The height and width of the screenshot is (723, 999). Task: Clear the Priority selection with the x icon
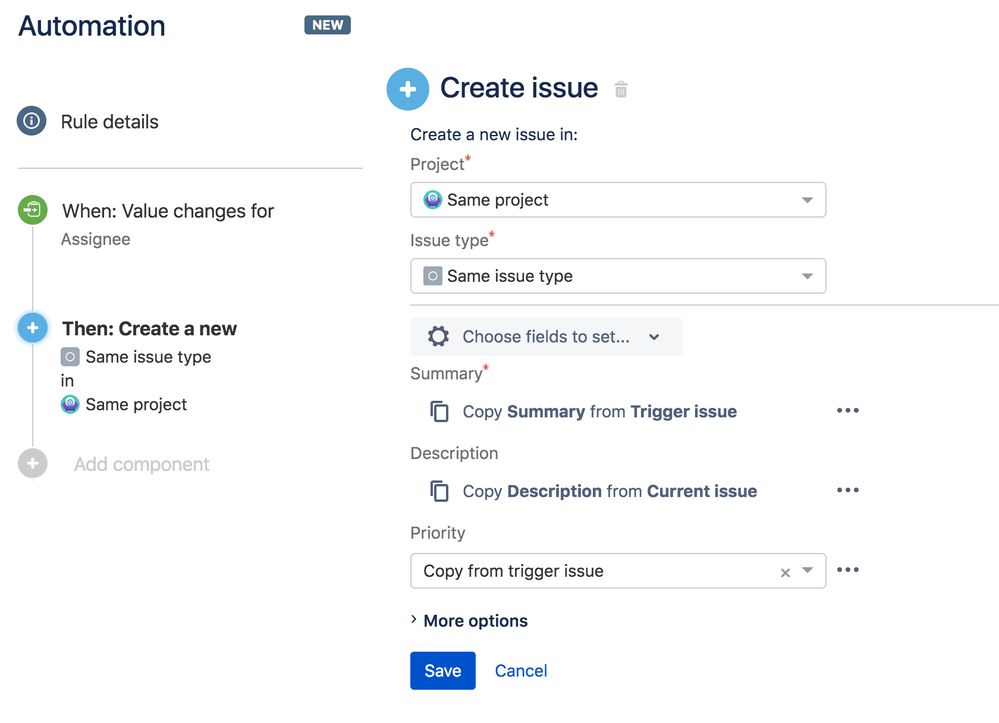point(786,570)
